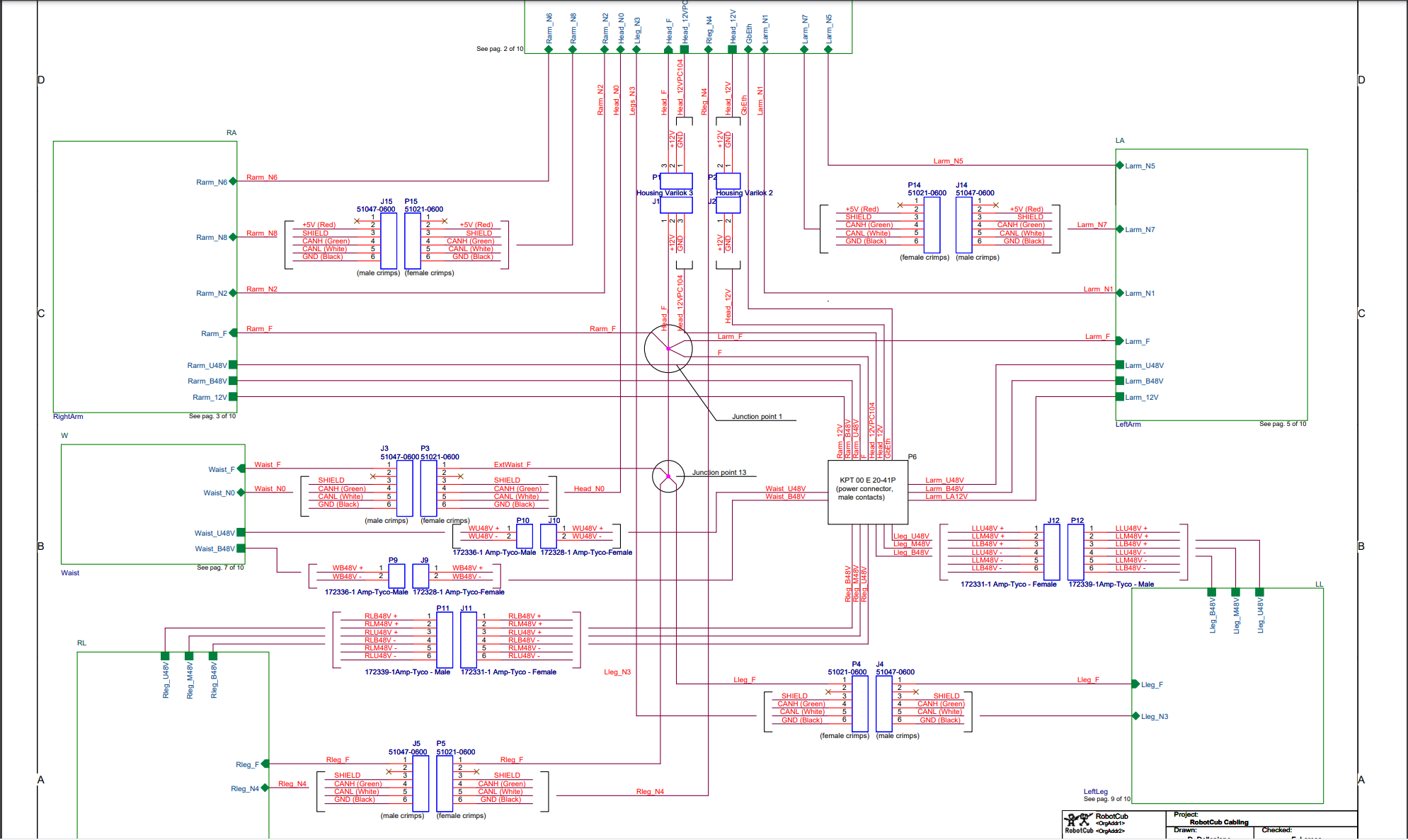
Task: Click the 'See pag. 5 of 10' LeftArm reference
Action: 1283,424
